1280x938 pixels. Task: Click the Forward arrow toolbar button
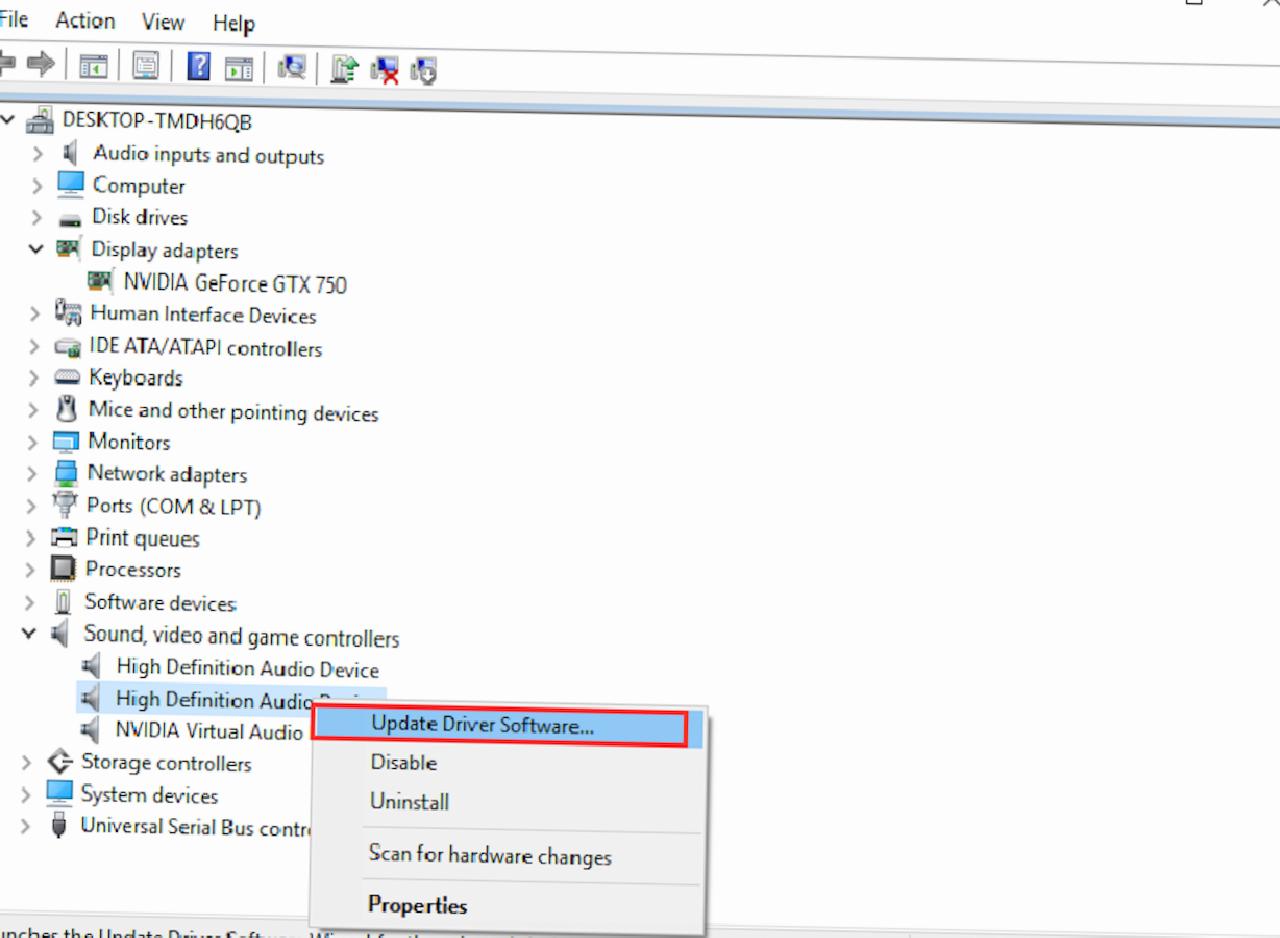pyautogui.click(x=42, y=64)
